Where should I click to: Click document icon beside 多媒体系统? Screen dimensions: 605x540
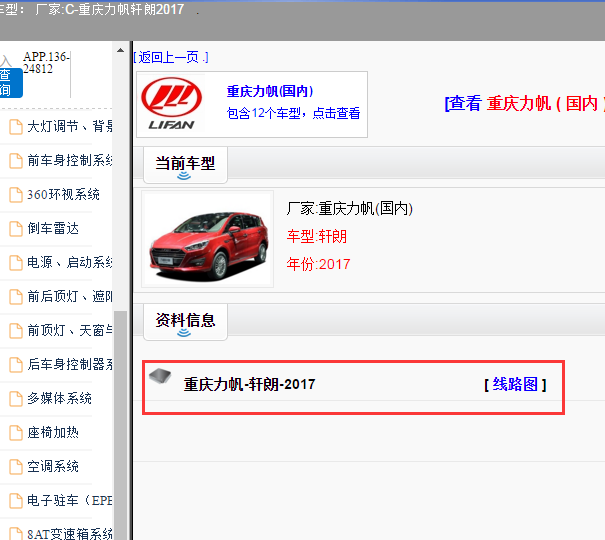(16, 399)
